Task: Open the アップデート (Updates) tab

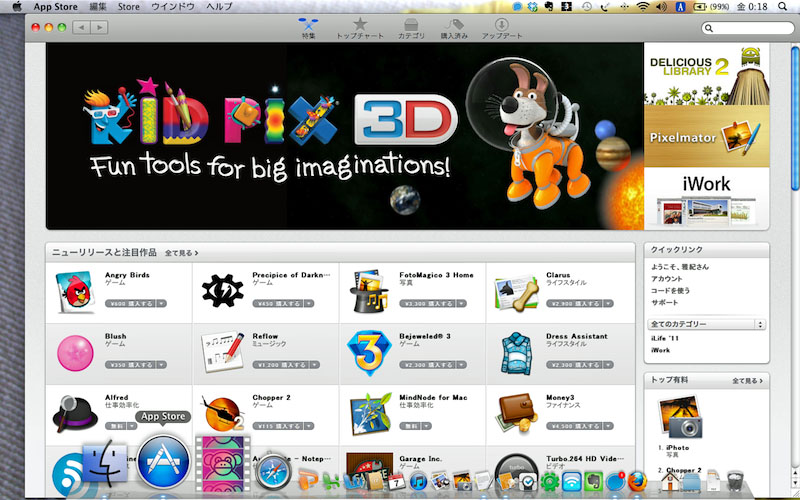Action: click(502, 28)
